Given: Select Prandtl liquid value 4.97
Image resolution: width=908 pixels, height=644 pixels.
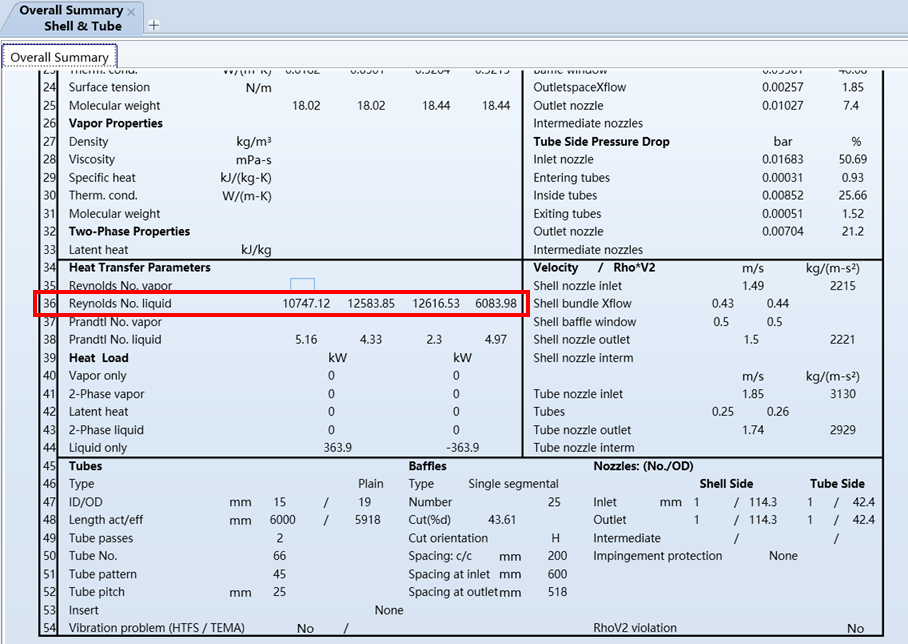Looking at the screenshot, I should point(496,340).
